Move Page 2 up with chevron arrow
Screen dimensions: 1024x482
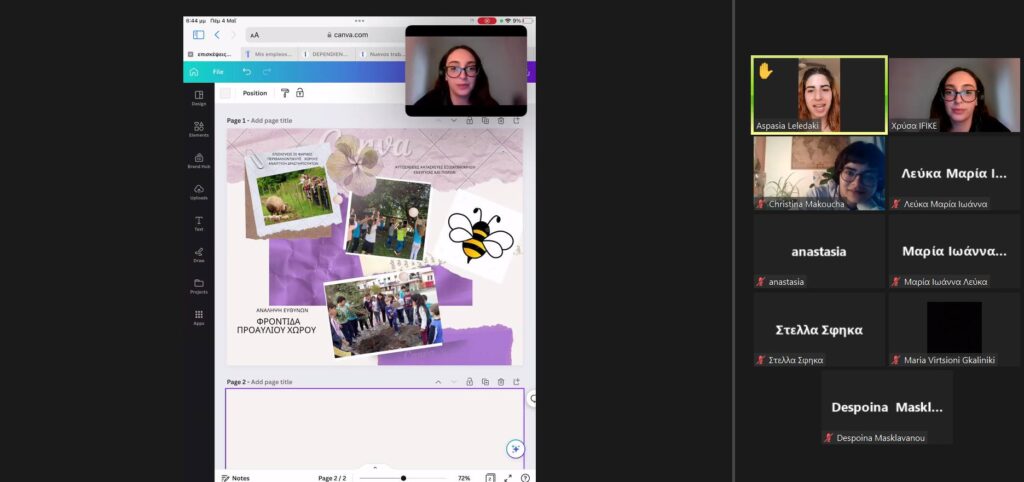[x=437, y=382]
